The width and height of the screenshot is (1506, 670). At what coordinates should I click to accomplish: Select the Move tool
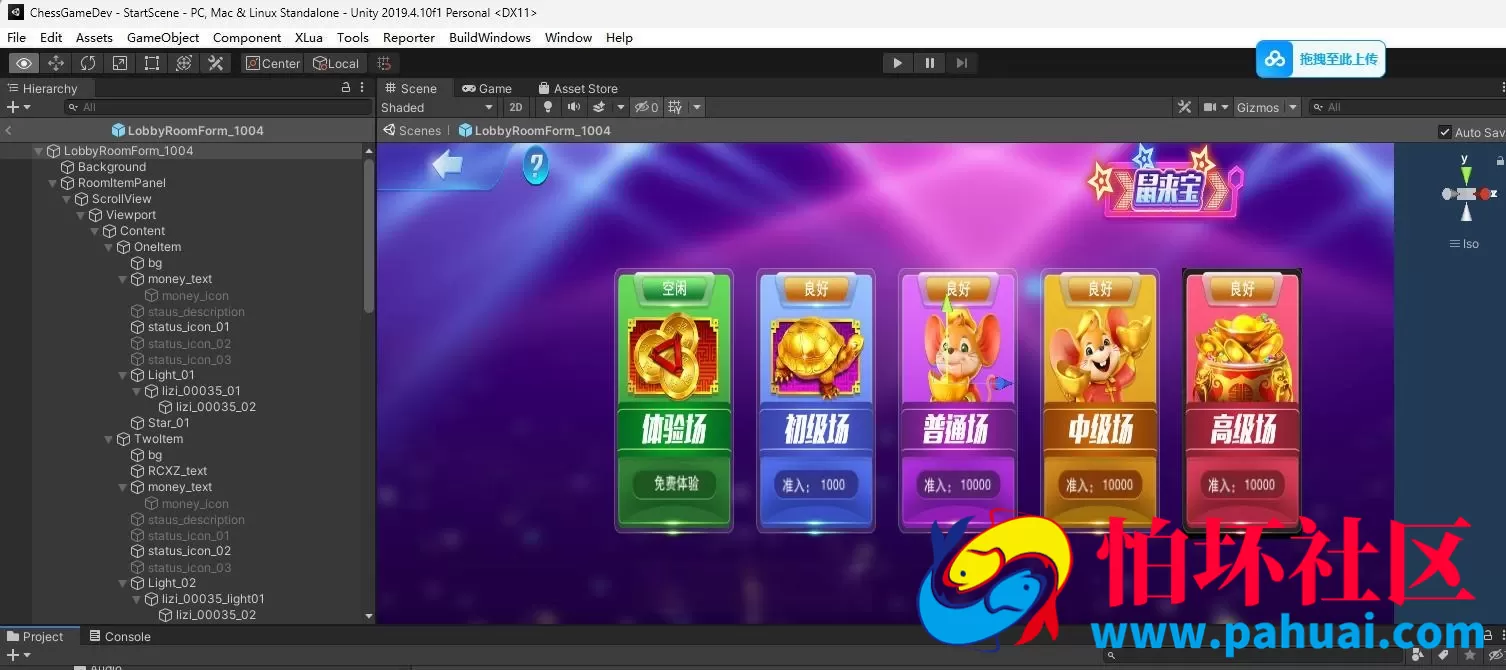pos(56,63)
